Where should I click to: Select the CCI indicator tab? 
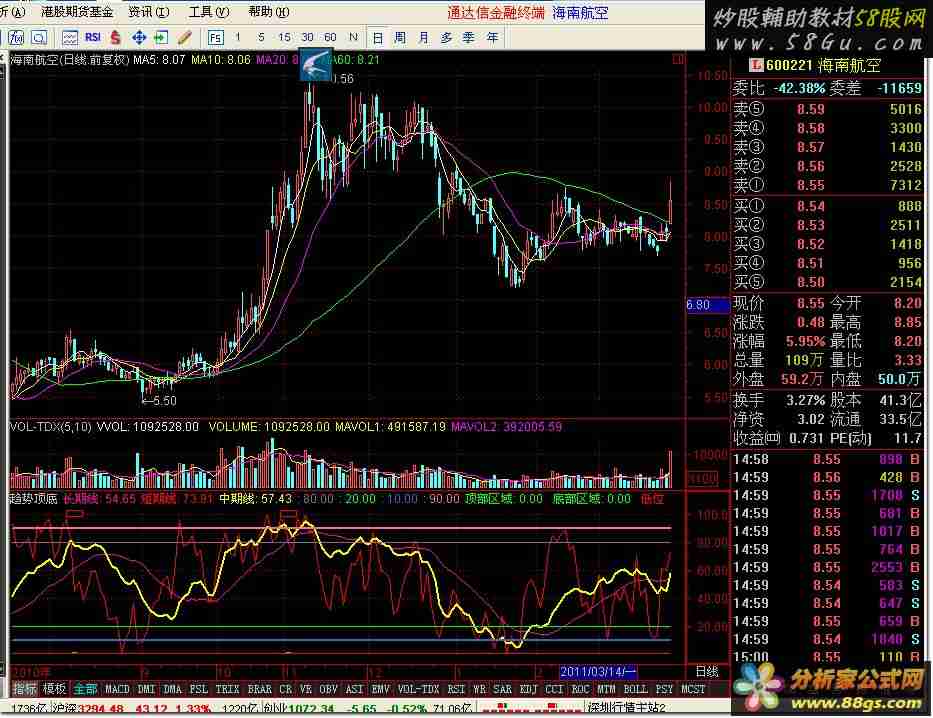[x=554, y=689]
